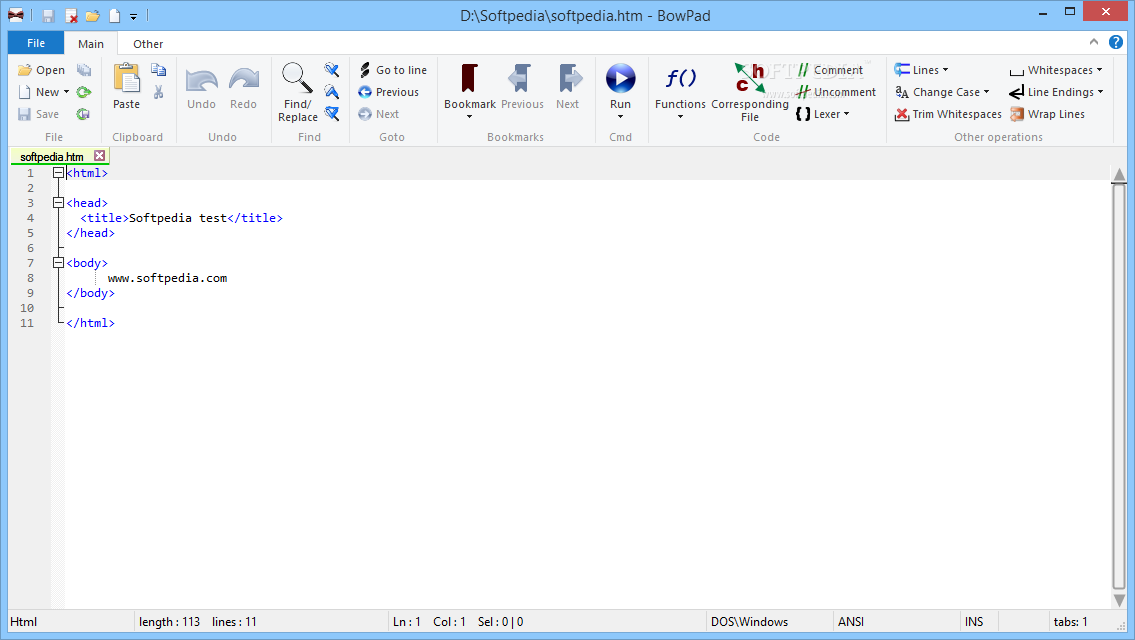1135x640 pixels.
Task: Collapse the <head> fold marker
Action: coord(59,203)
